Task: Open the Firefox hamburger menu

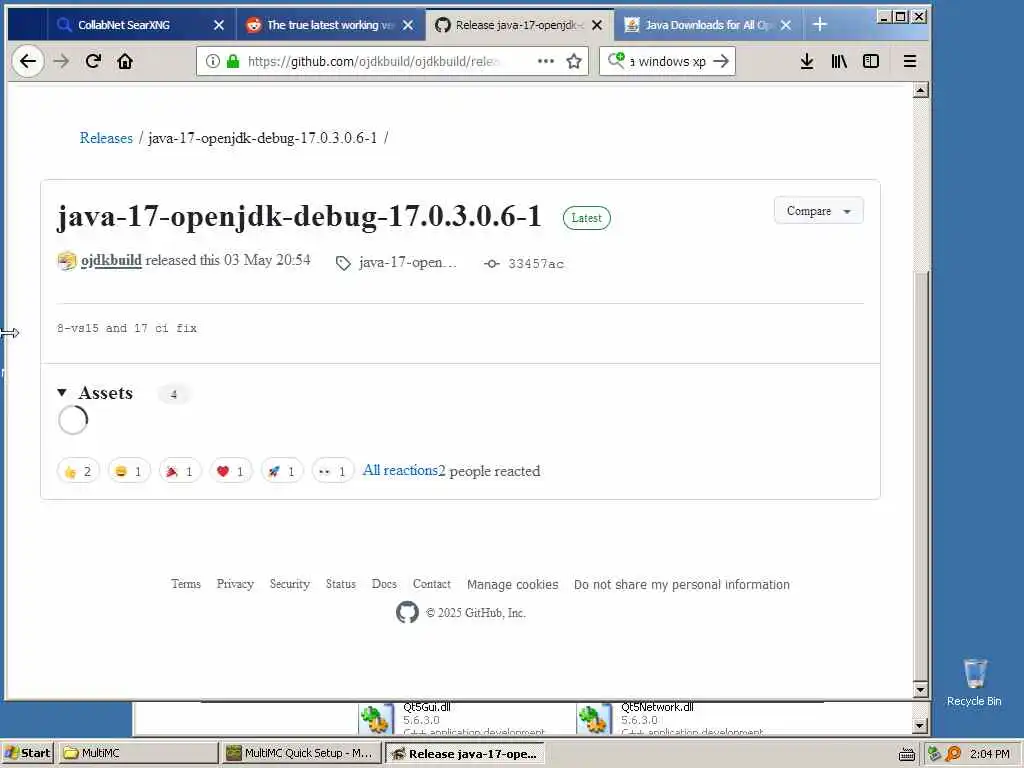Action: coord(910,61)
